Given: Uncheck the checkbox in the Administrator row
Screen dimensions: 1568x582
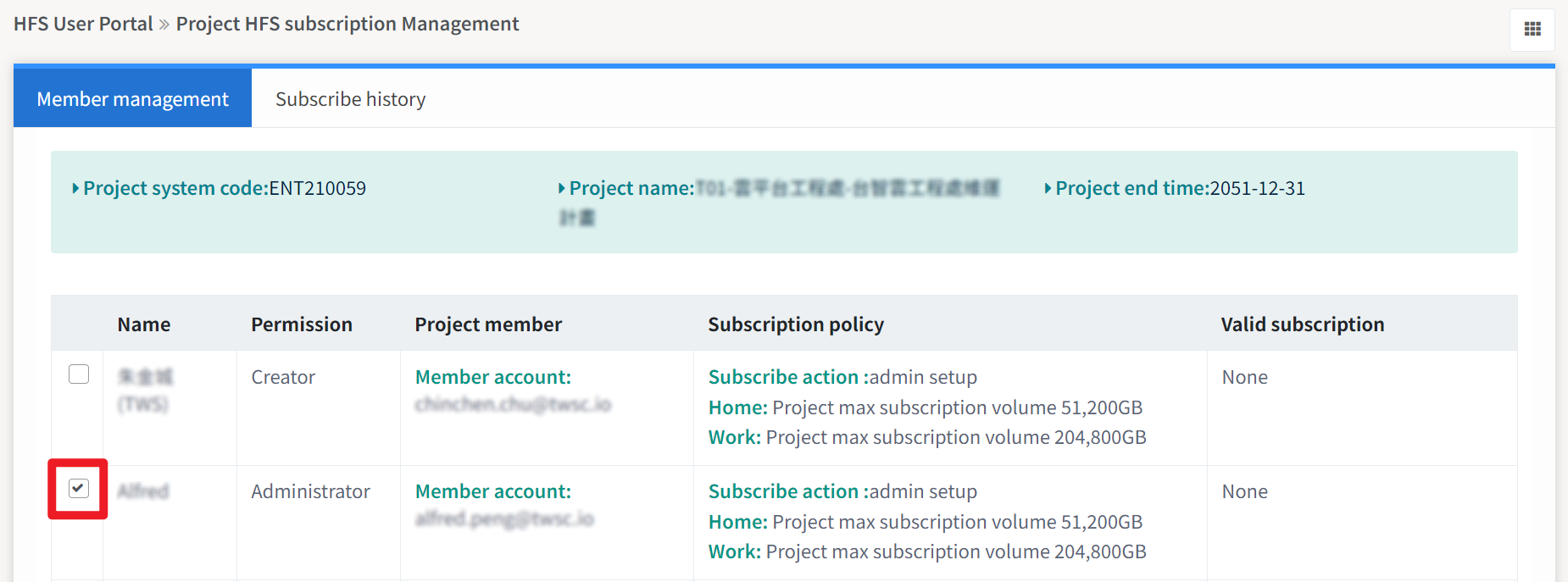Looking at the screenshot, I should (79, 488).
